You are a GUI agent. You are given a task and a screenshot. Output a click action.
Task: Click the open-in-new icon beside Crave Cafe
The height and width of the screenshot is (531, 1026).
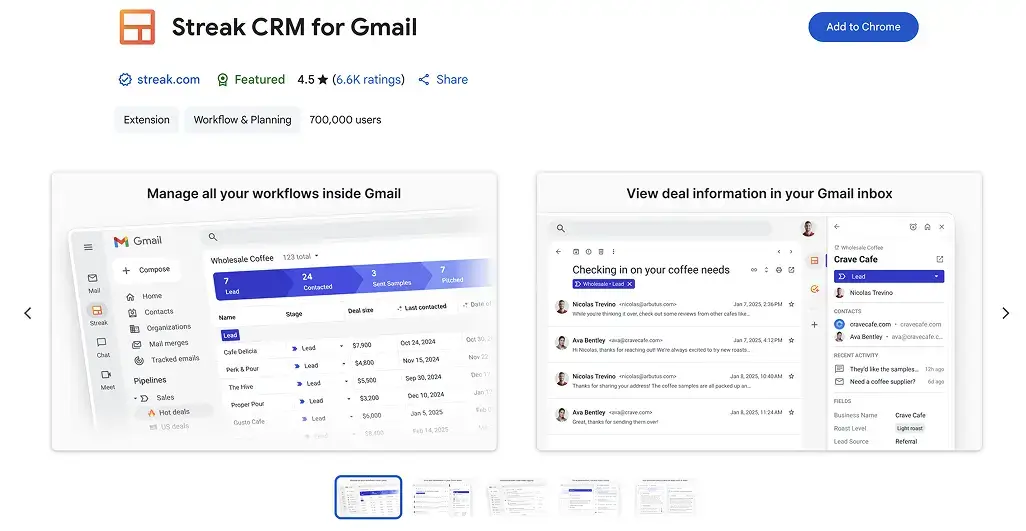point(940,260)
